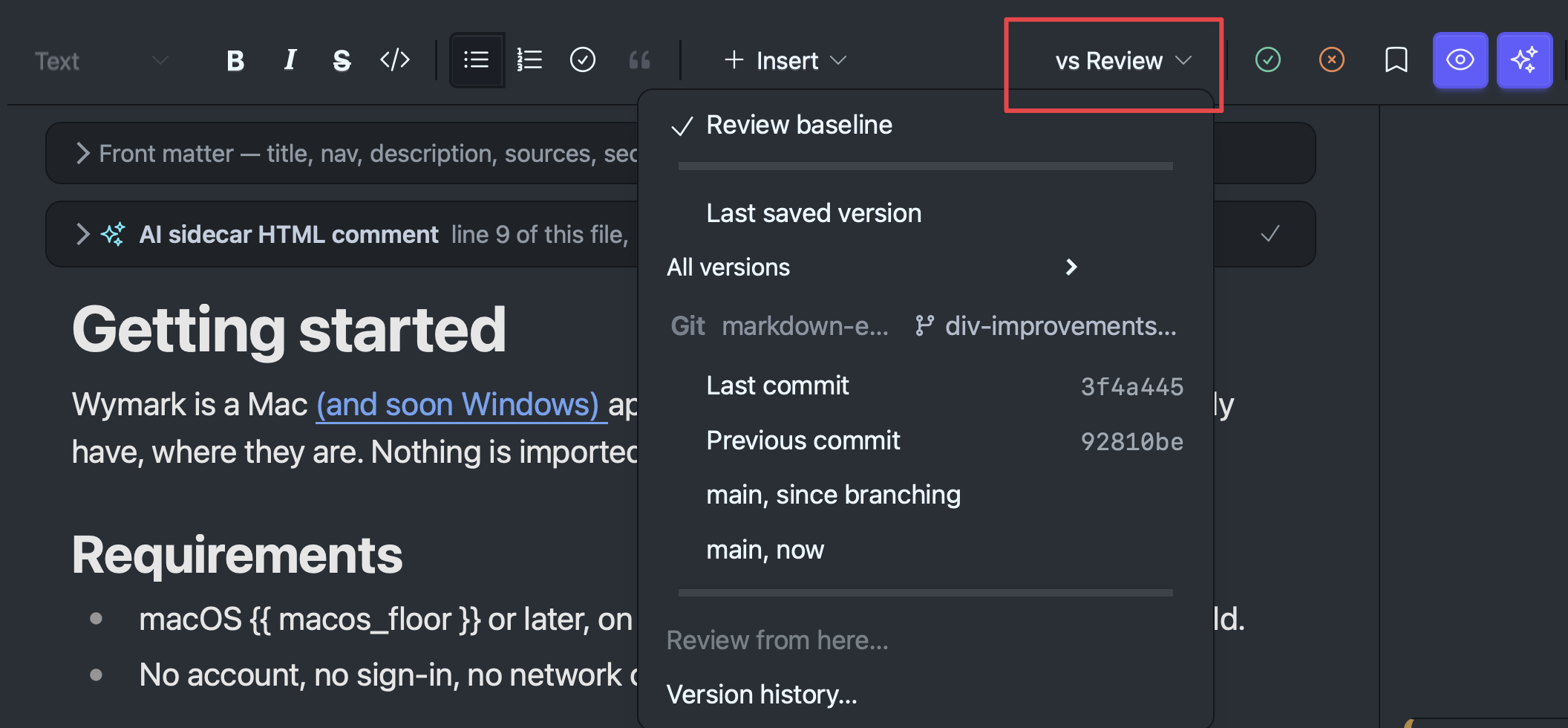Open the (and soon Windows) link
Image resolution: width=1568 pixels, height=728 pixels.
(x=461, y=405)
